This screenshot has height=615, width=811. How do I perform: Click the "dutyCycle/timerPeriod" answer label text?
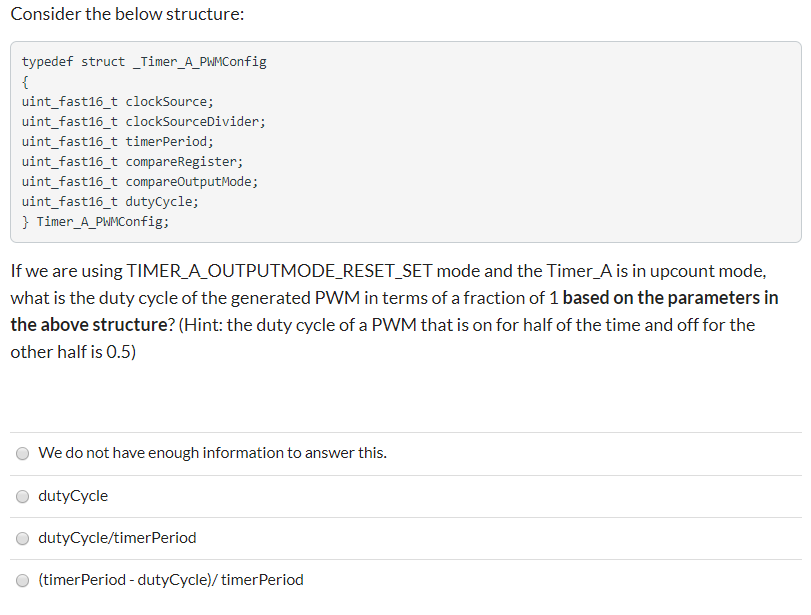(117, 537)
